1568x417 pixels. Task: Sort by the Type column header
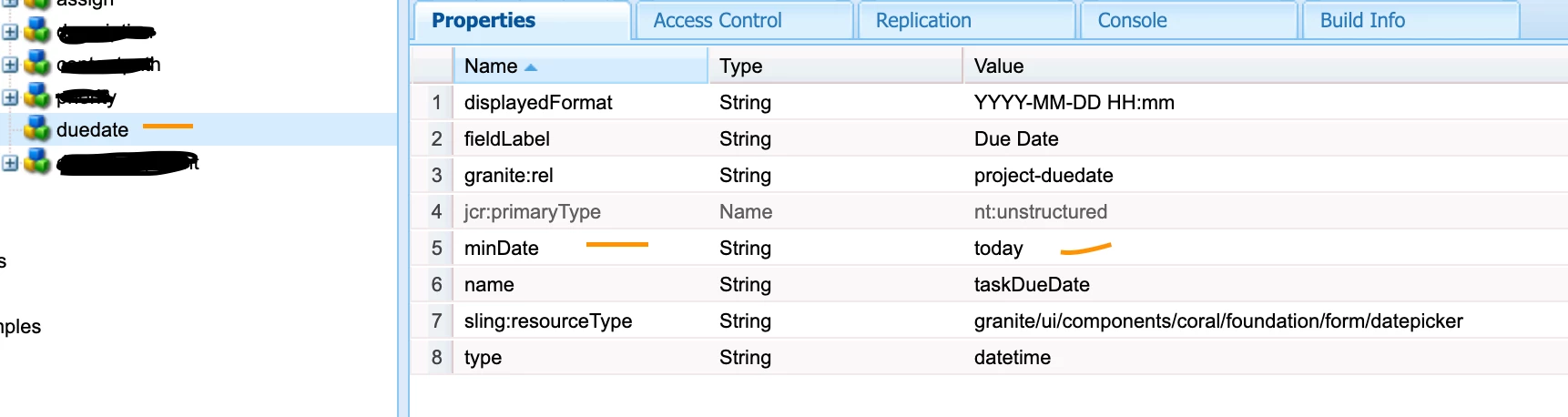(x=741, y=66)
